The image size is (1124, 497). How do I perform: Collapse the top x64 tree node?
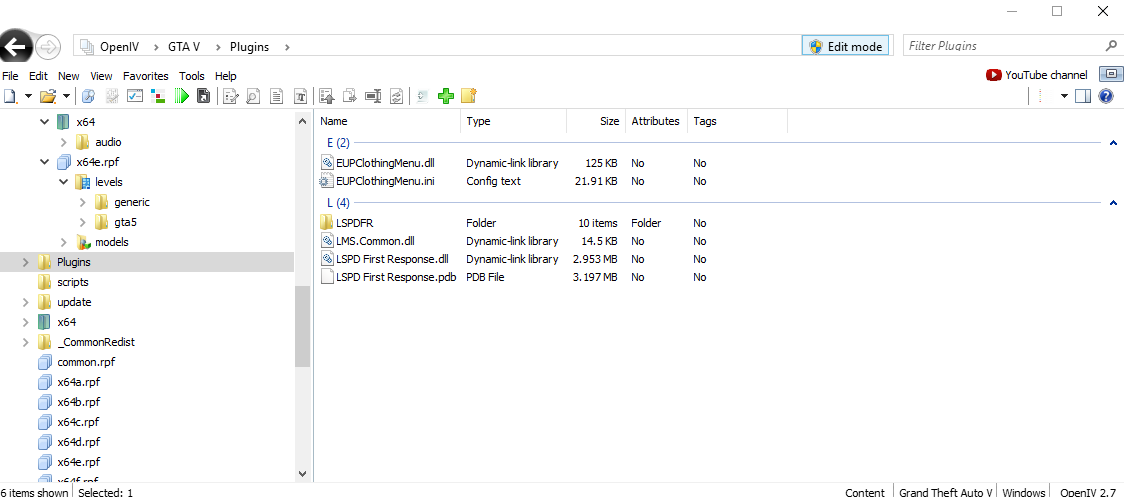[45, 122]
